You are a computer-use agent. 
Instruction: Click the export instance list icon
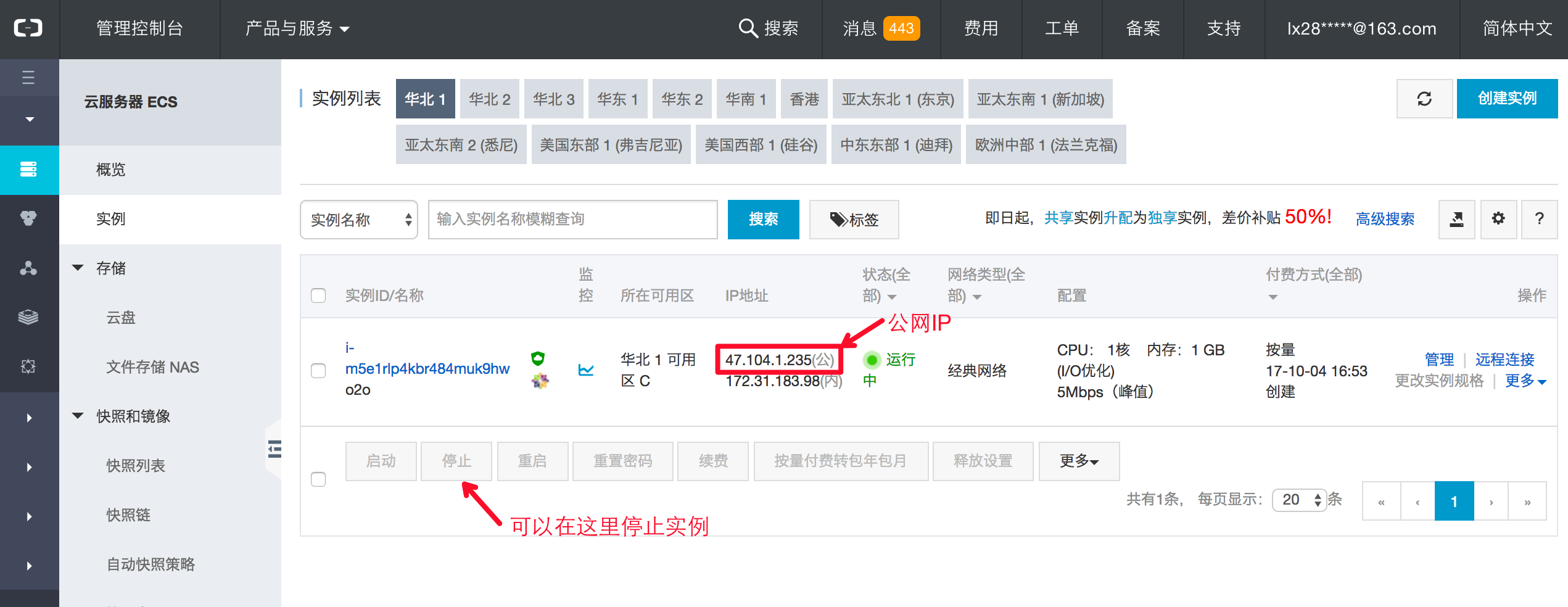pyautogui.click(x=1456, y=219)
